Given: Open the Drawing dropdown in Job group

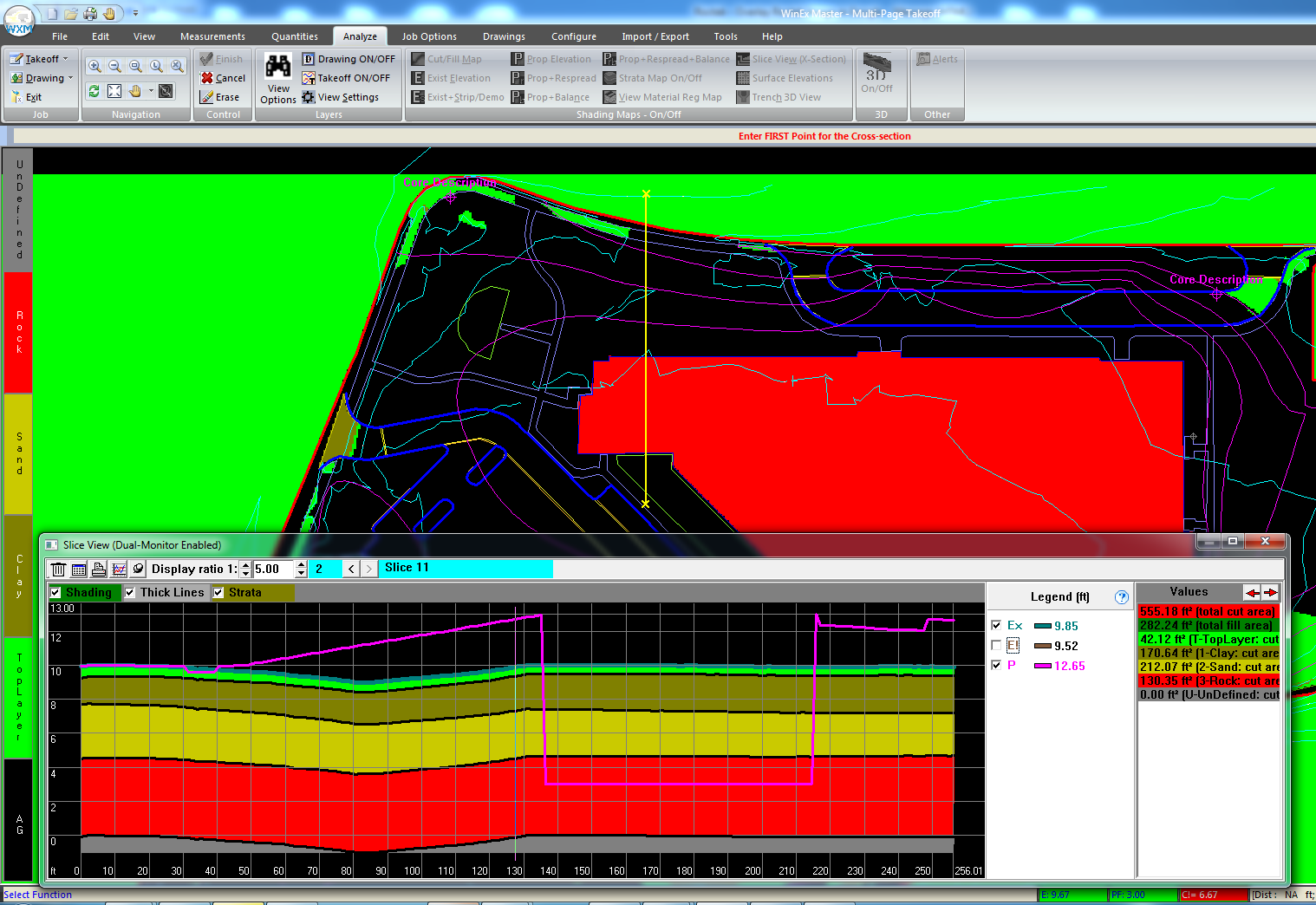Looking at the screenshot, I should 70,78.
